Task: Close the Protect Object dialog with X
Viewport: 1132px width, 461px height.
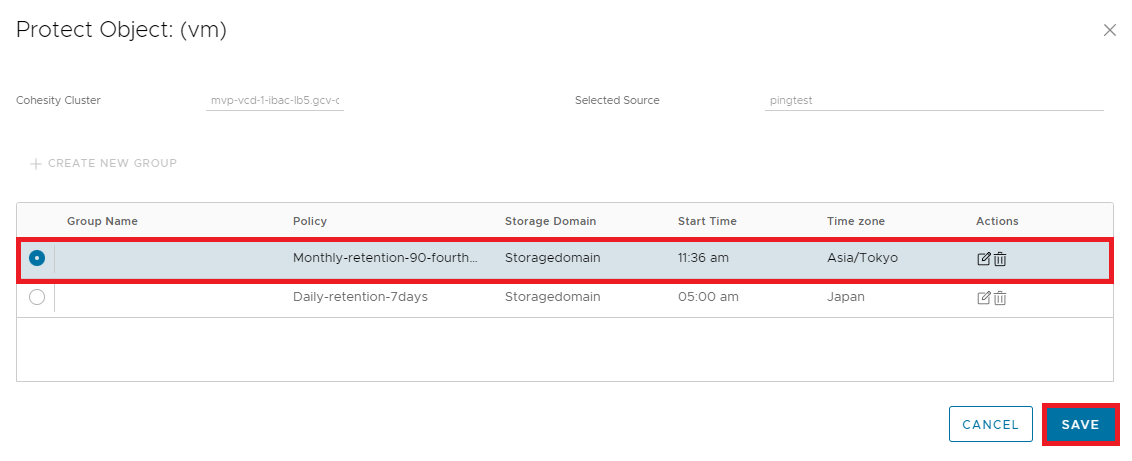Action: [x=1109, y=30]
